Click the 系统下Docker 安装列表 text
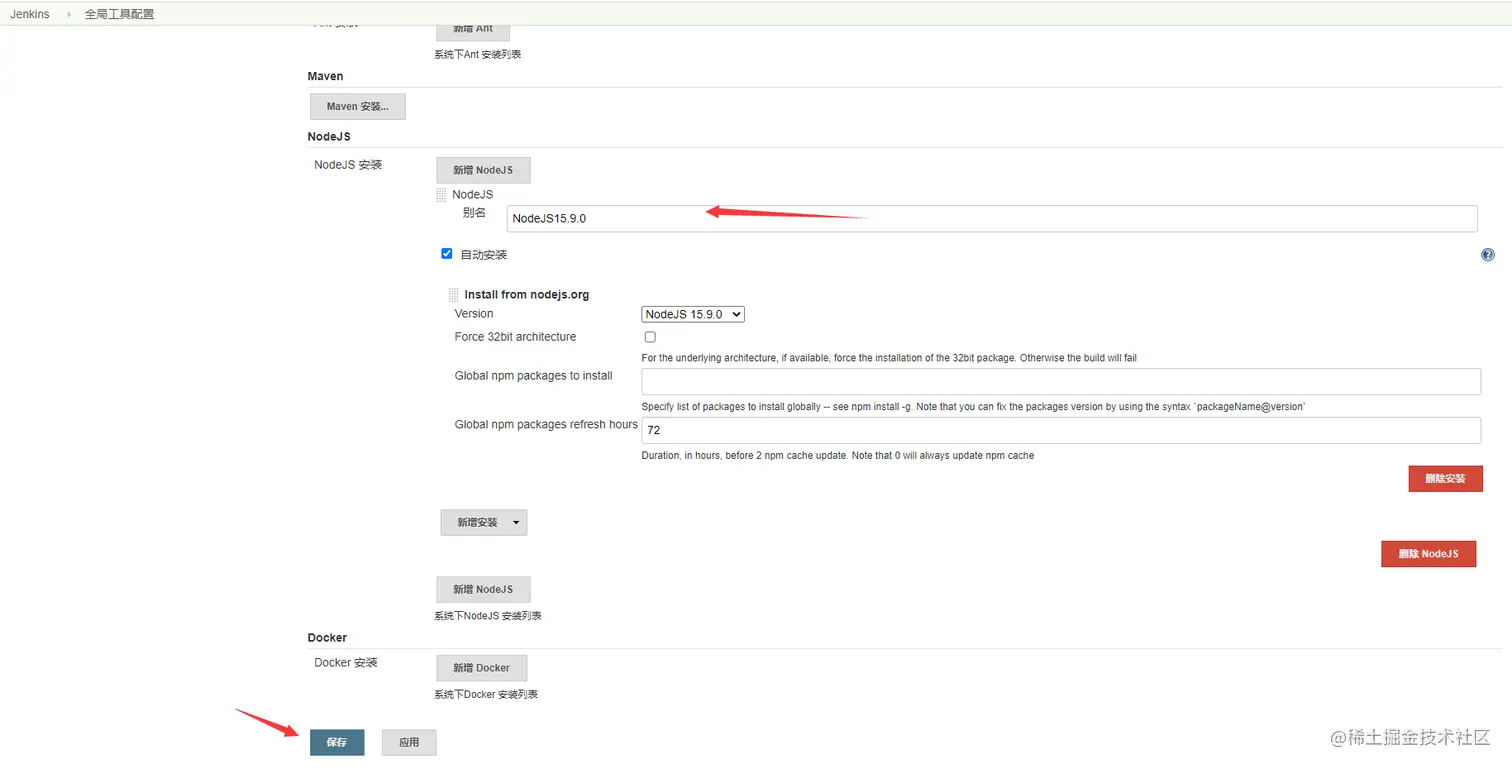The width and height of the screenshot is (1512, 769). point(486,694)
